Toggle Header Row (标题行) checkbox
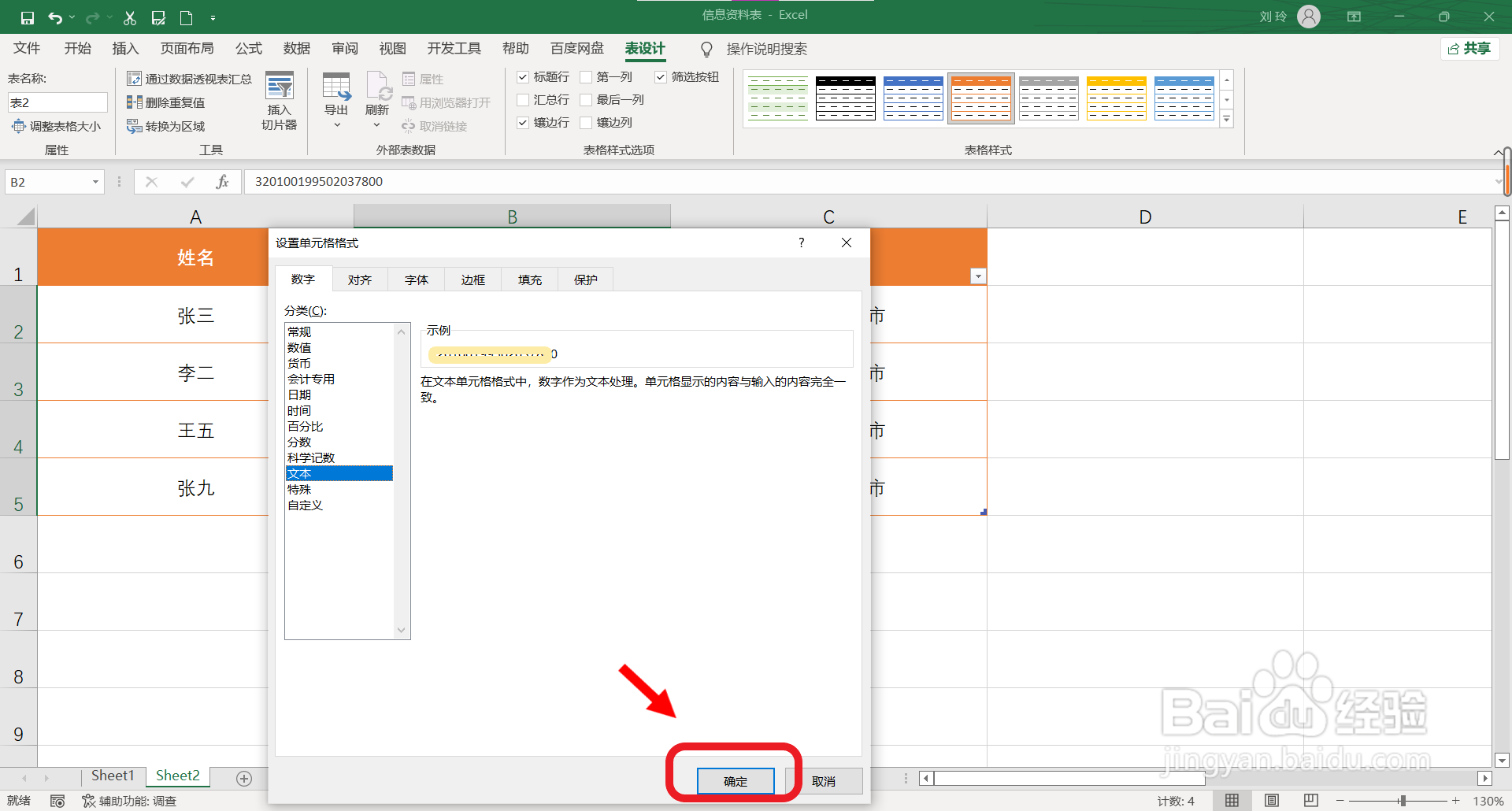This screenshot has height=811, width=1512. pos(523,77)
